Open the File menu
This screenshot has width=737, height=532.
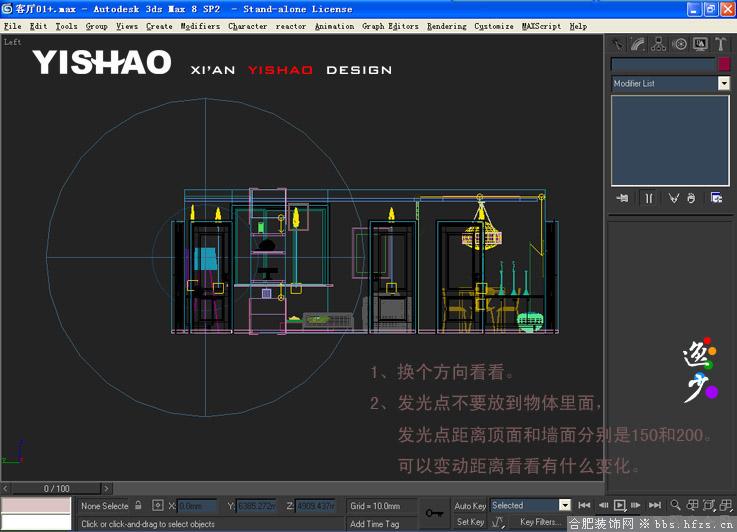click(x=13, y=26)
